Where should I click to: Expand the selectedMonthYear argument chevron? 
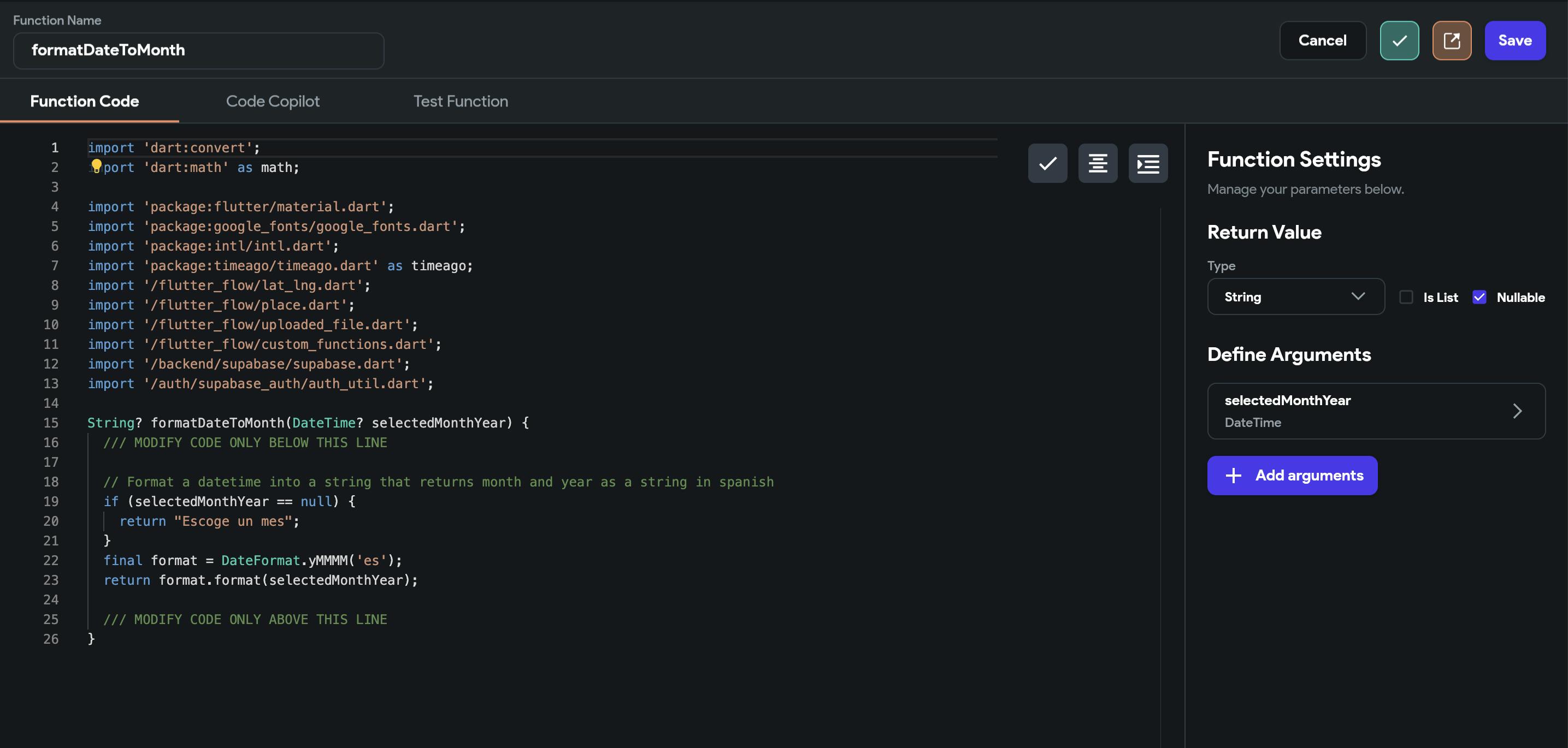pyautogui.click(x=1517, y=411)
